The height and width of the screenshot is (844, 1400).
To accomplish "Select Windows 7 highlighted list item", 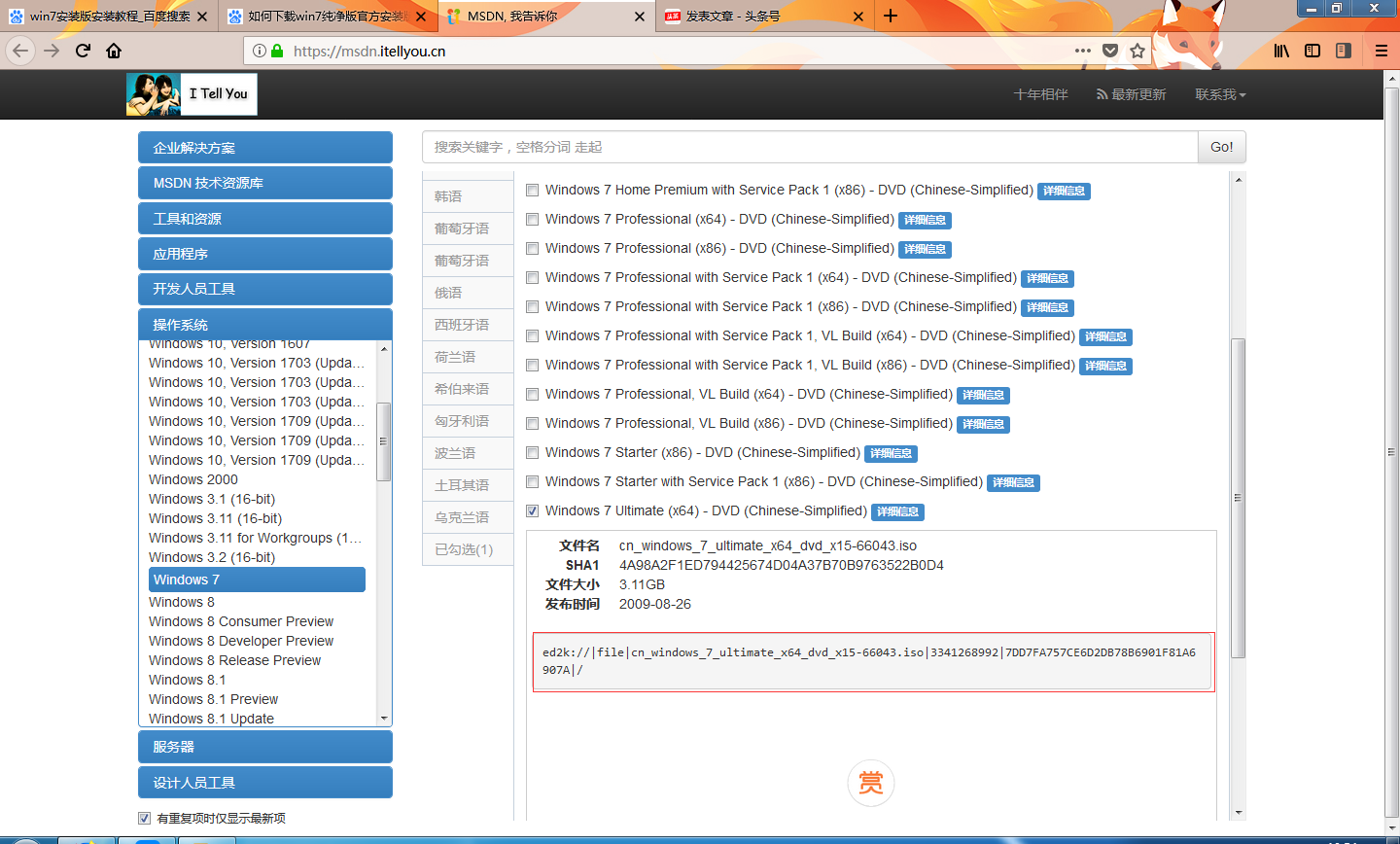I will click(x=257, y=580).
